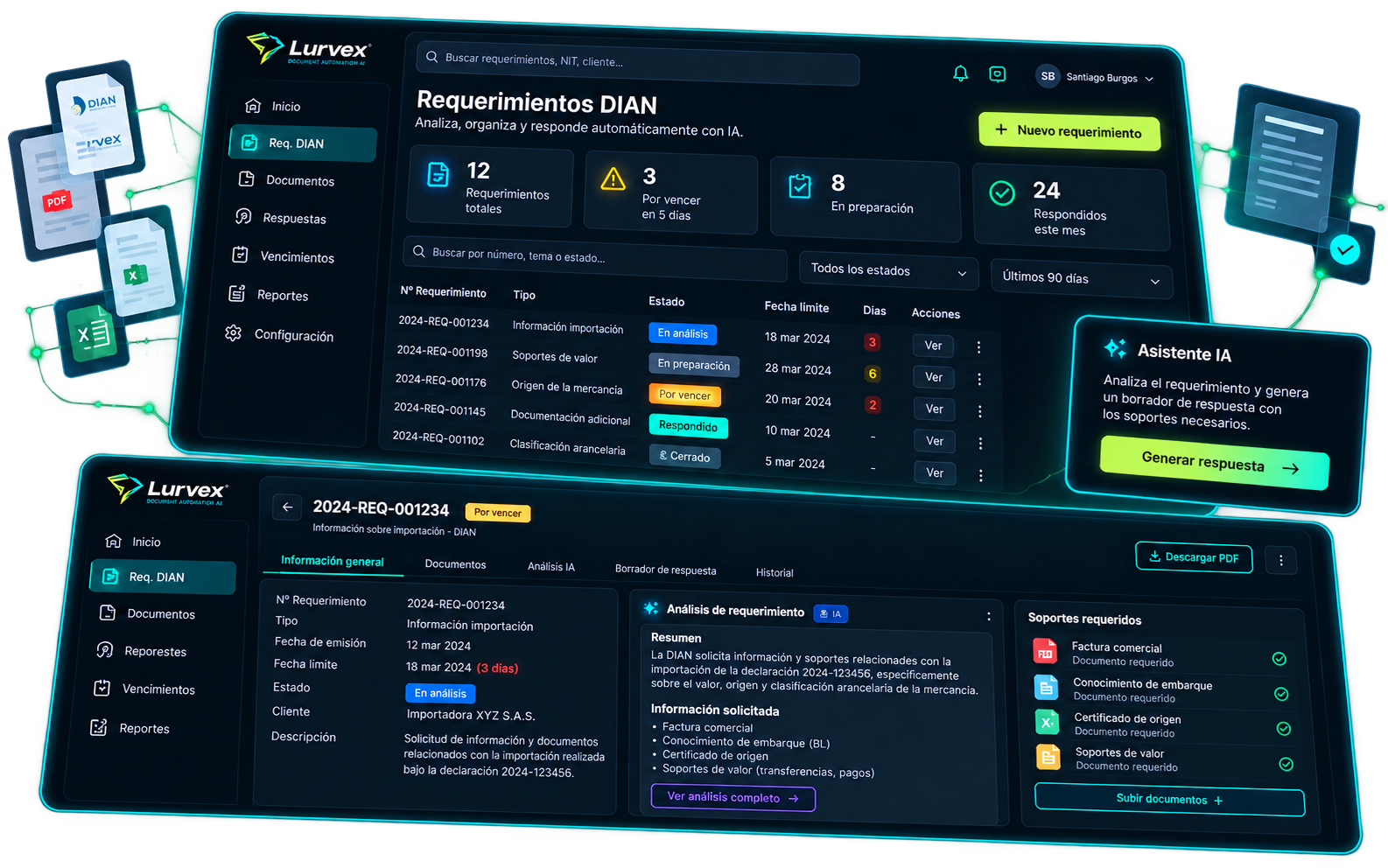This screenshot has width=1388, height=868.
Task: Open more options for 2024-REQ-001176 row
Action: point(980,410)
